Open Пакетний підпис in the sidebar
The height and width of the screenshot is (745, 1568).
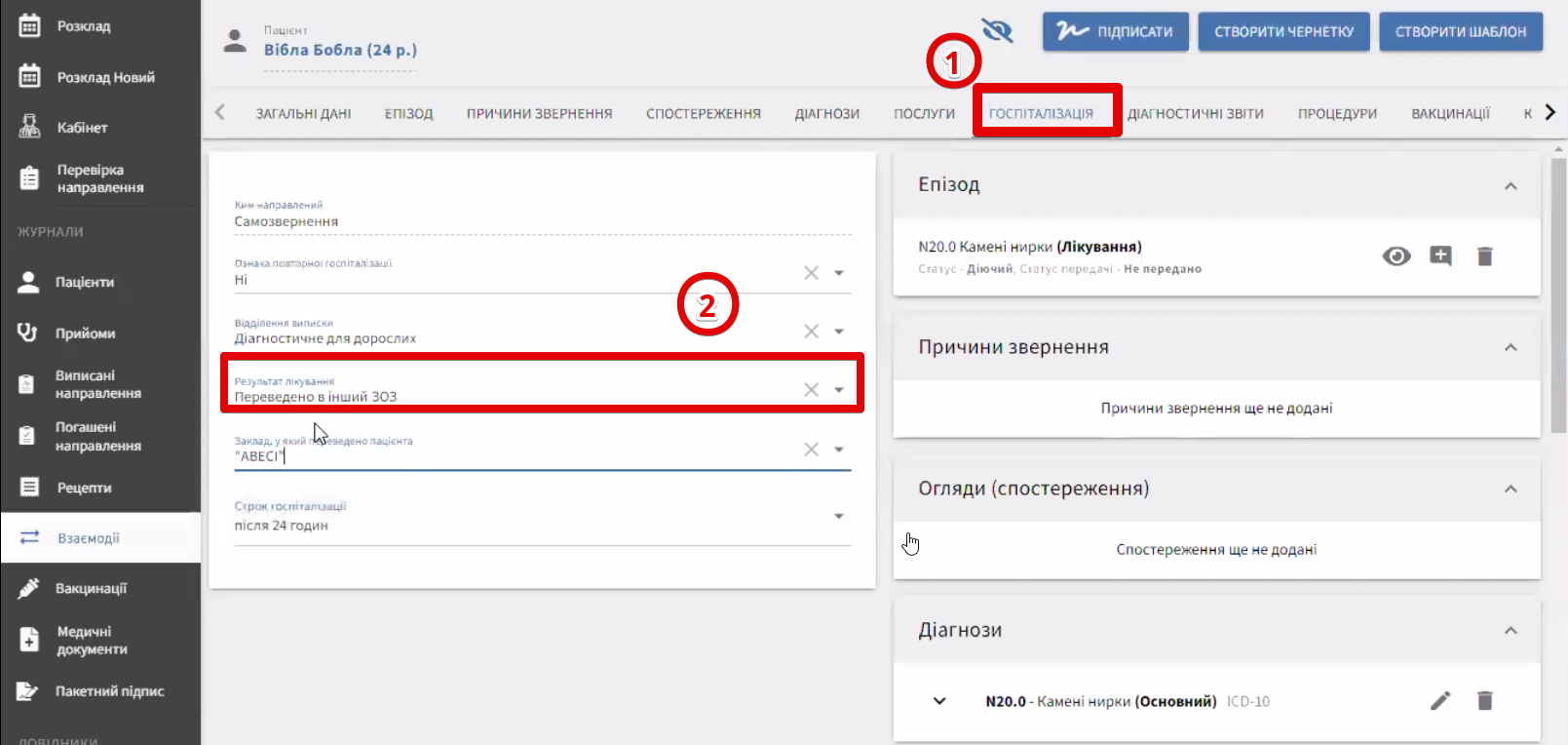[109, 691]
